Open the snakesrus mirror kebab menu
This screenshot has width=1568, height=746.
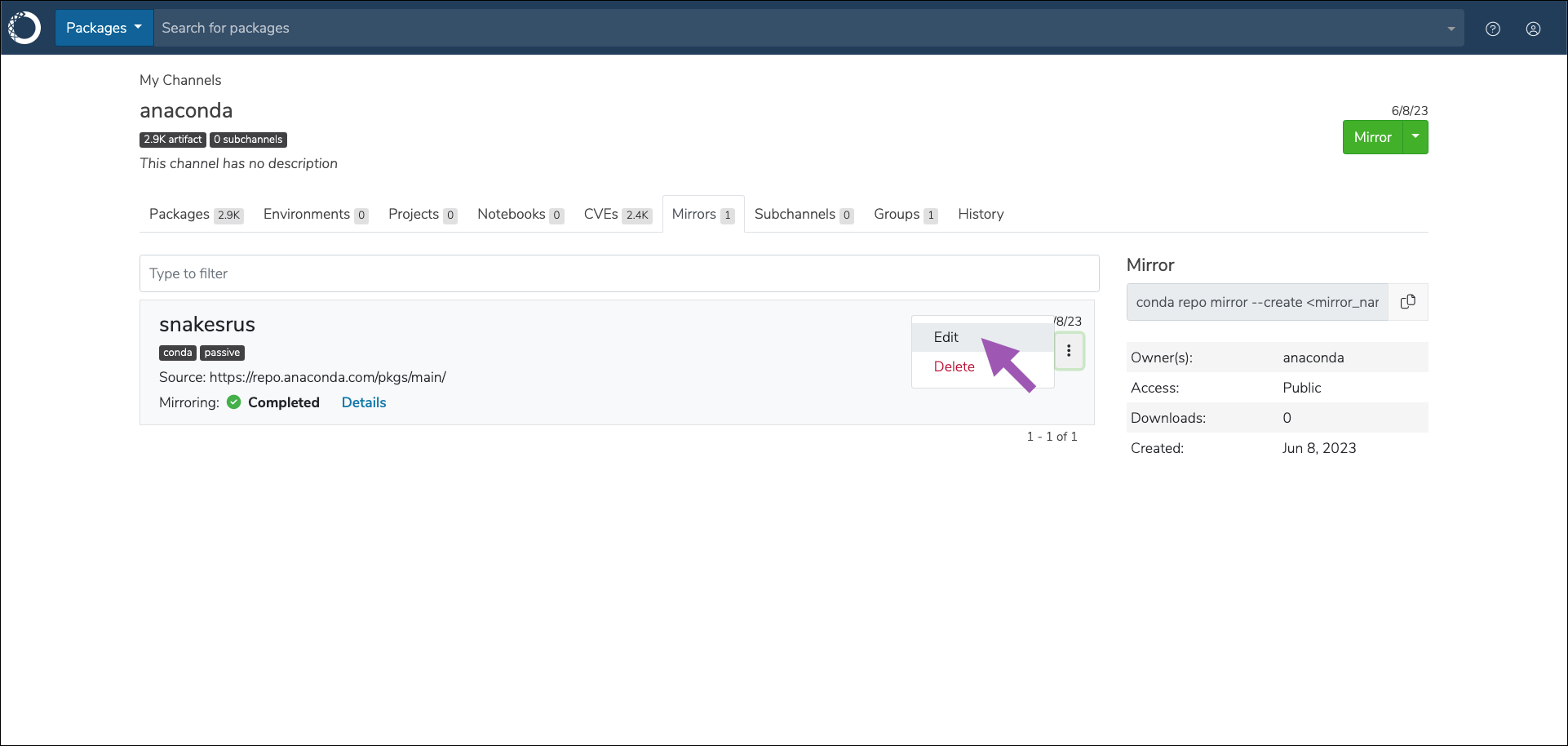(x=1069, y=351)
